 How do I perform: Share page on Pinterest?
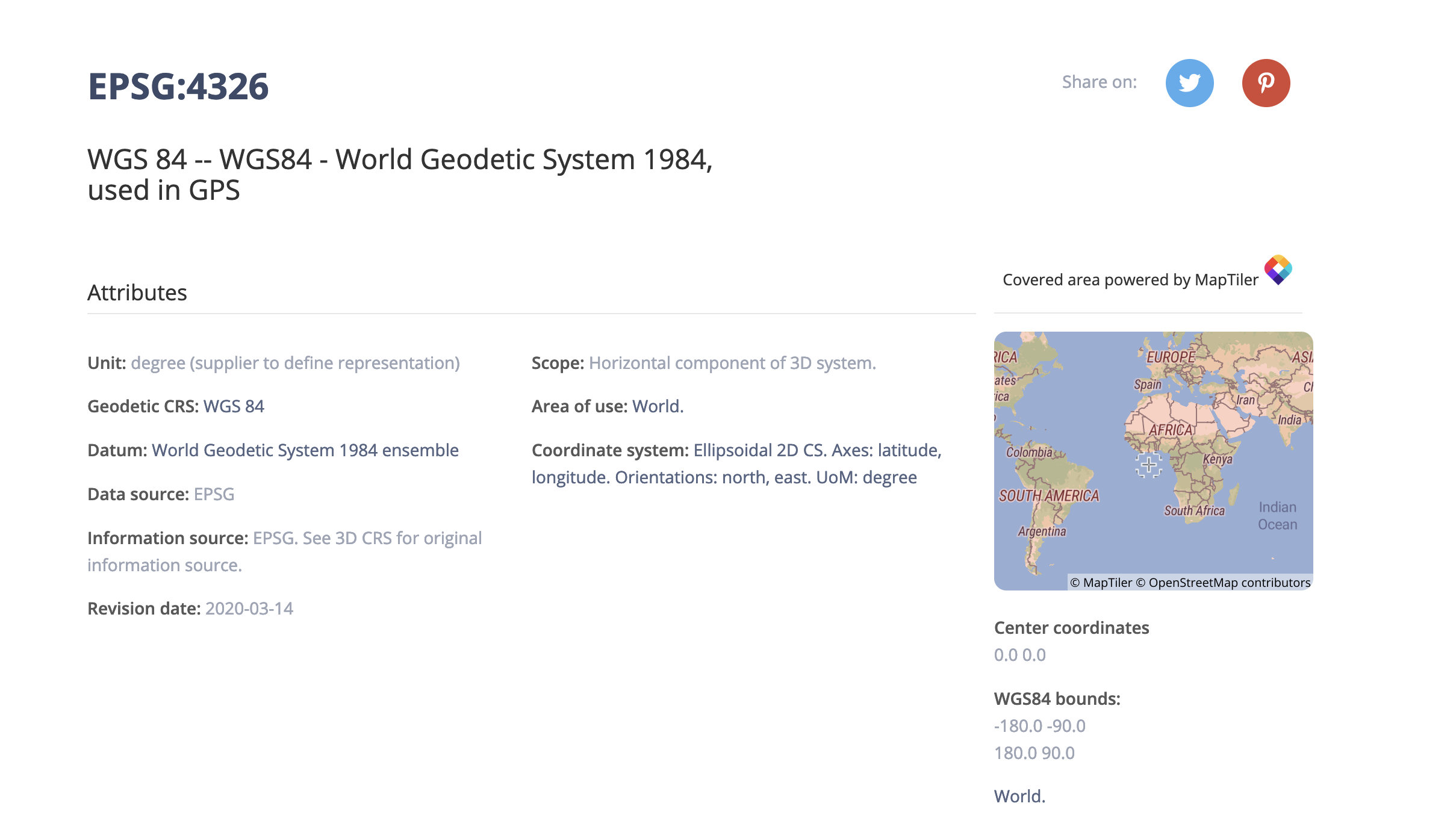tap(1266, 83)
